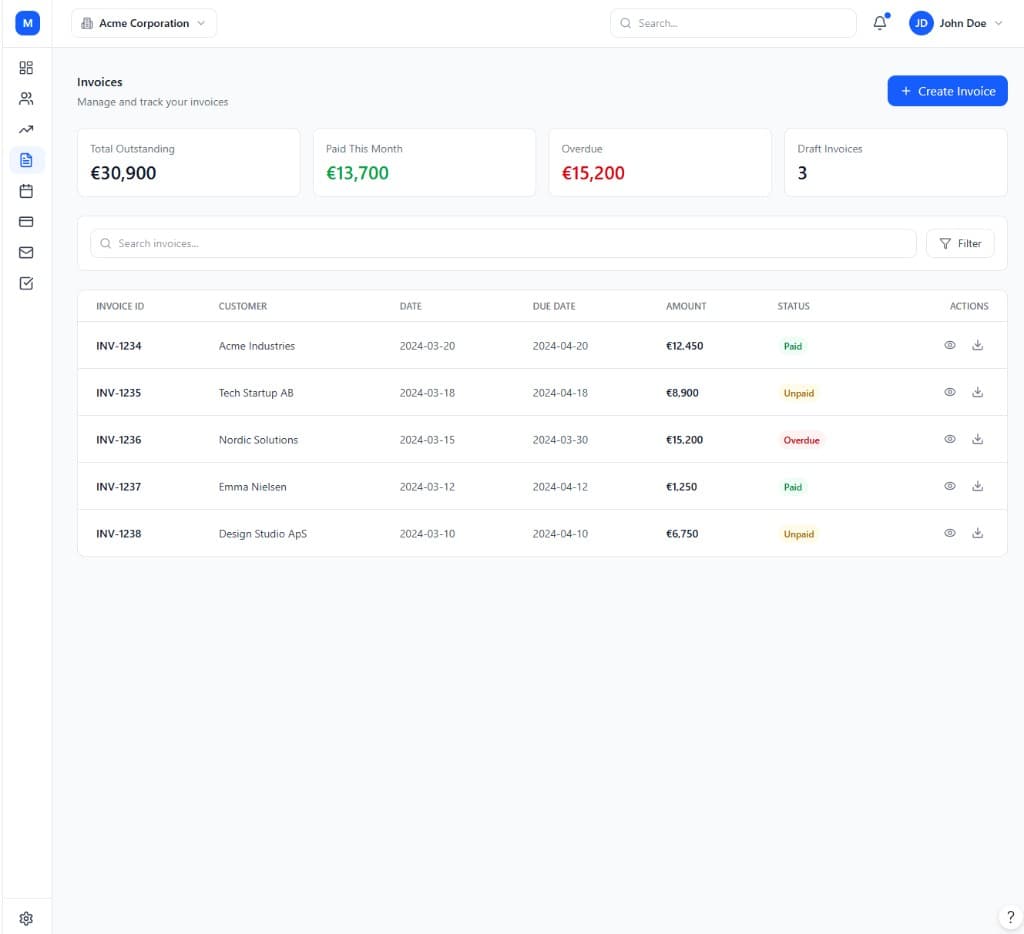The image size is (1024, 934).
Task: Click invoice ID INV-1237
Action: 119,487
